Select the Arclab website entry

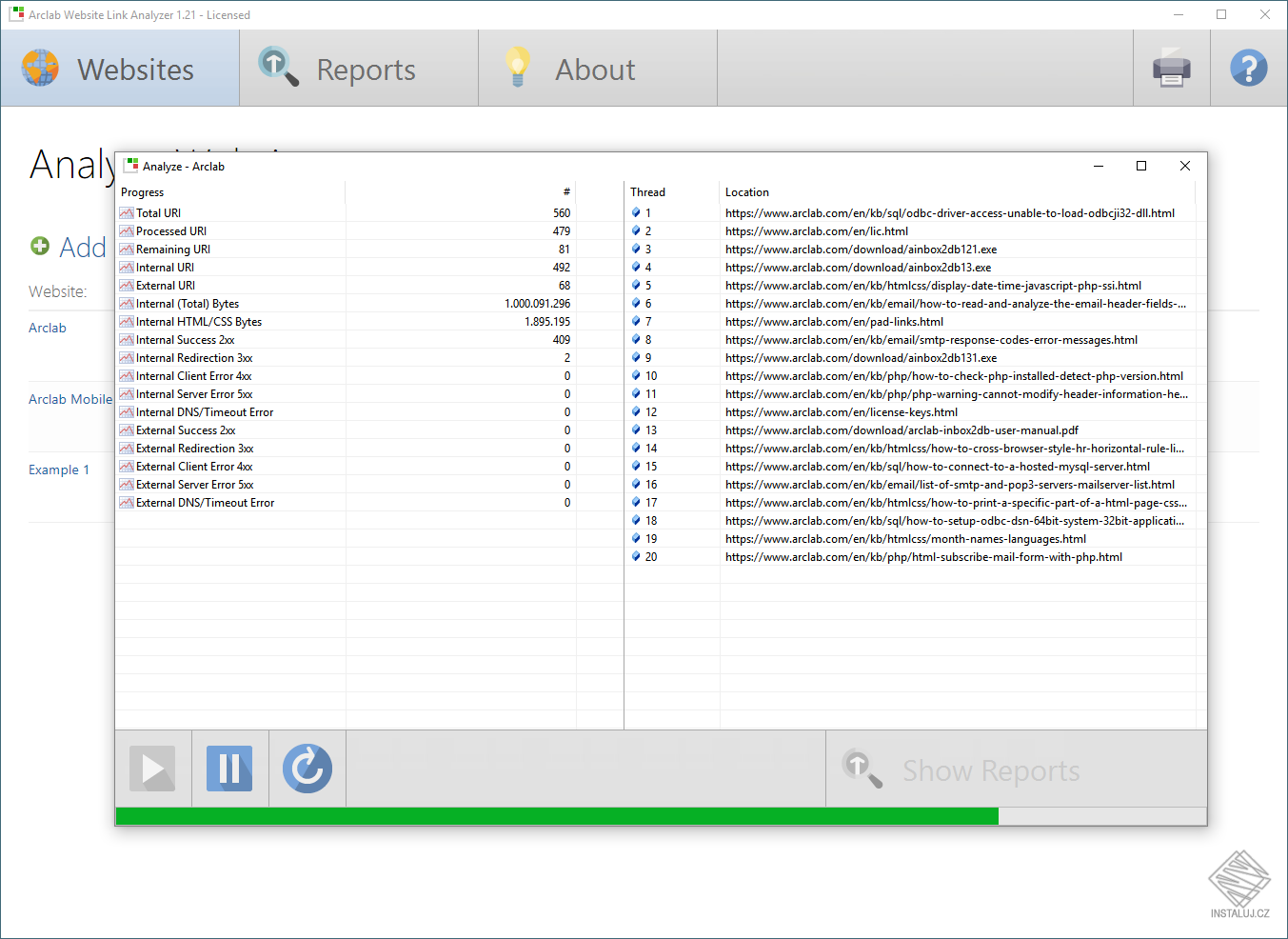48,327
